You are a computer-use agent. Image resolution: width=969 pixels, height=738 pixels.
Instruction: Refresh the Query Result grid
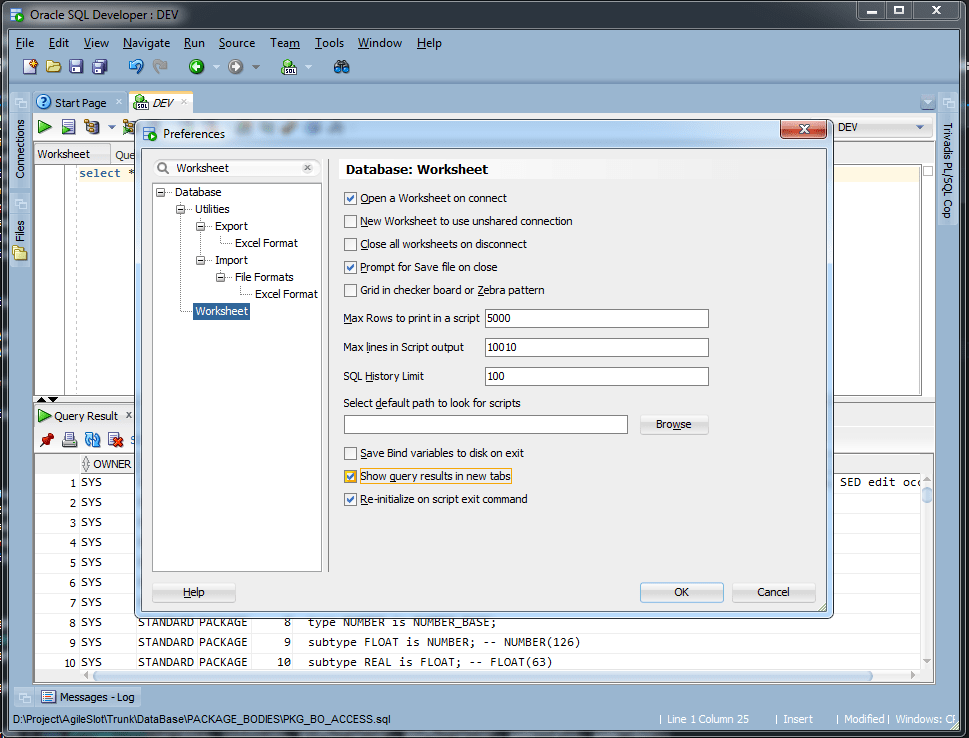(92, 440)
